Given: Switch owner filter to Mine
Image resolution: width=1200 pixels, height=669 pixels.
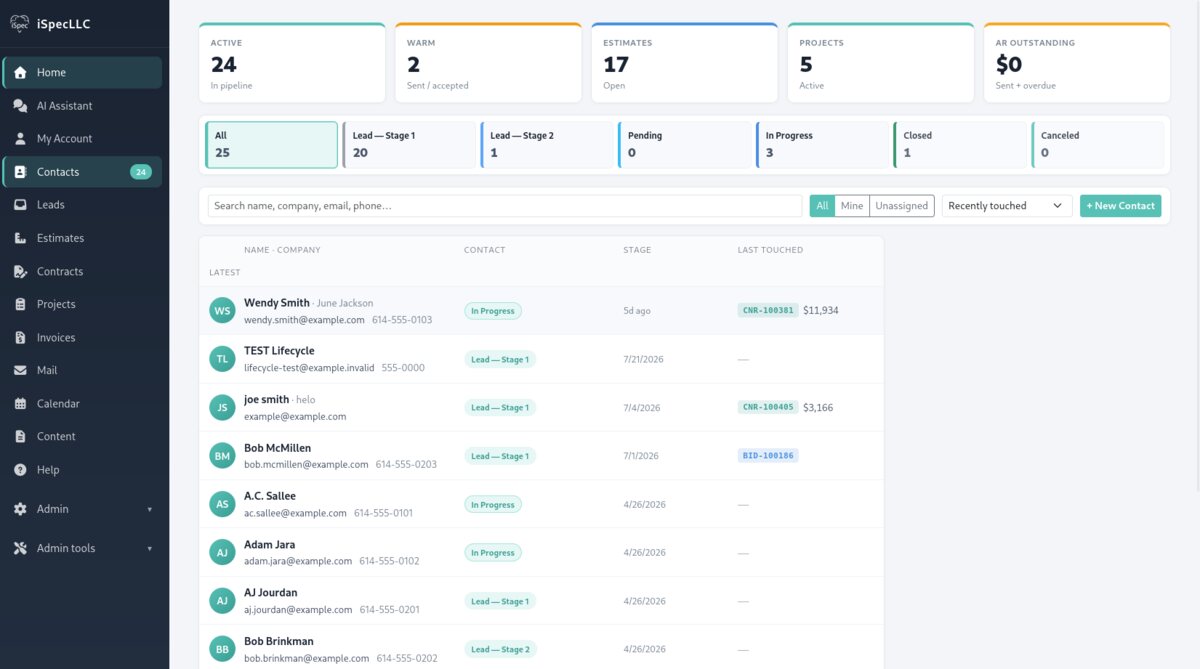Looking at the screenshot, I should [852, 206].
